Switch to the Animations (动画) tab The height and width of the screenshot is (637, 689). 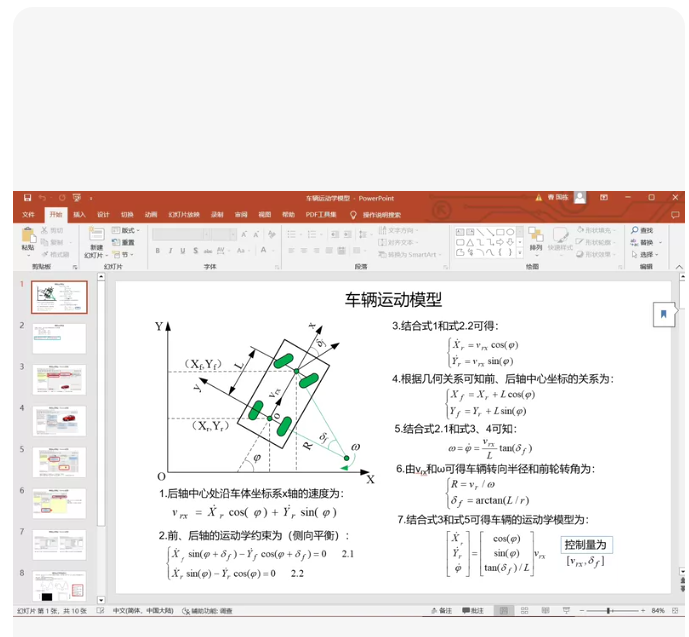point(151,214)
